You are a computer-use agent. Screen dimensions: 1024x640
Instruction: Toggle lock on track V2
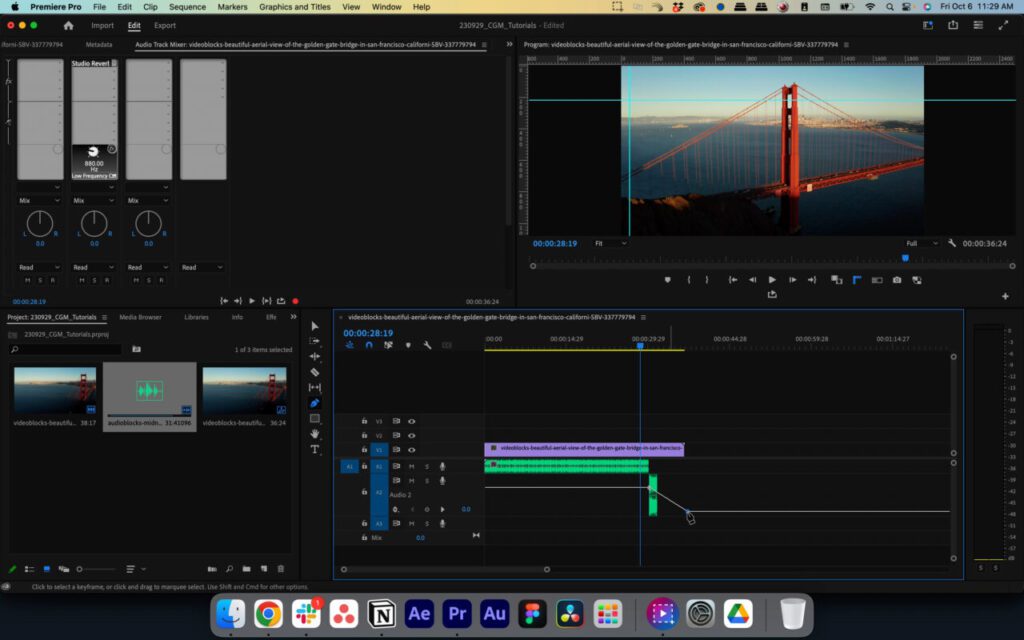click(x=364, y=435)
